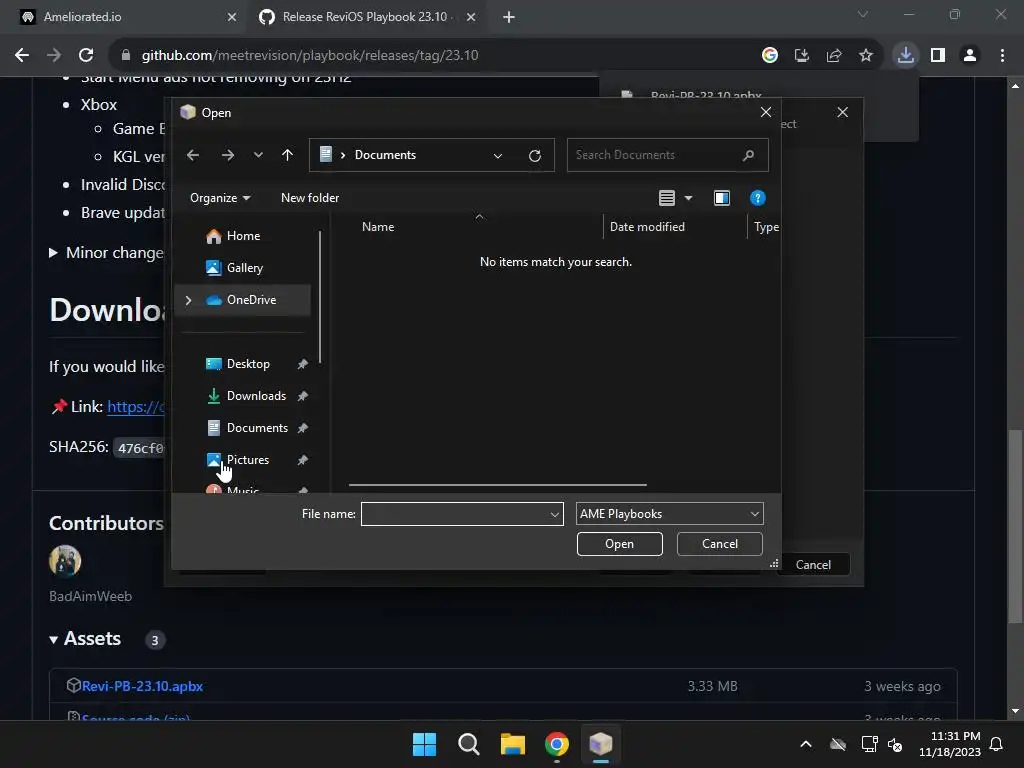The height and width of the screenshot is (768, 1024).
Task: Open dialog help button
Action: coord(758,198)
